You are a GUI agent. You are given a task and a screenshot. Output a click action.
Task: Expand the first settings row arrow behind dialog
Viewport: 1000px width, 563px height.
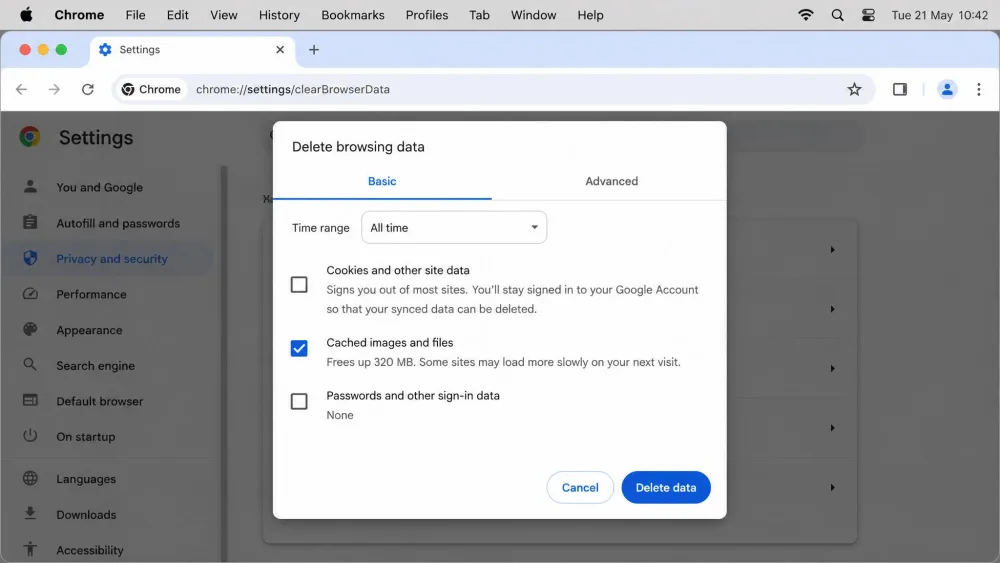point(832,250)
